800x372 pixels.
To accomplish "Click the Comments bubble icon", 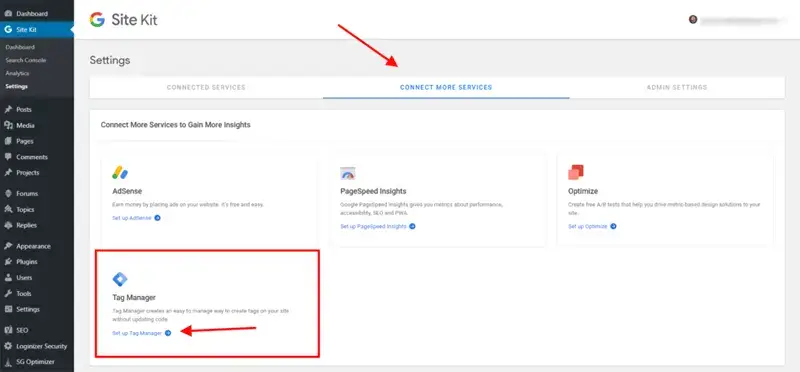I will click(8, 157).
